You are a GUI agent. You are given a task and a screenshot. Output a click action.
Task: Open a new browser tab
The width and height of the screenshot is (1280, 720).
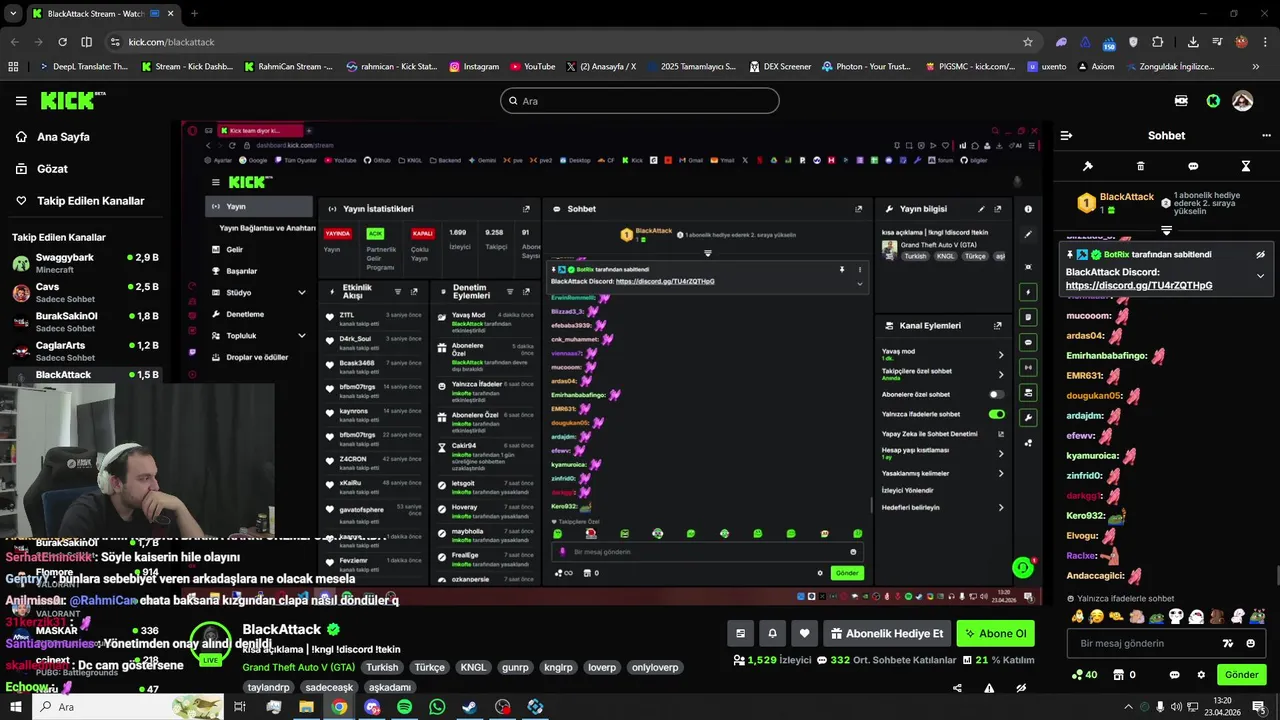click(x=194, y=14)
